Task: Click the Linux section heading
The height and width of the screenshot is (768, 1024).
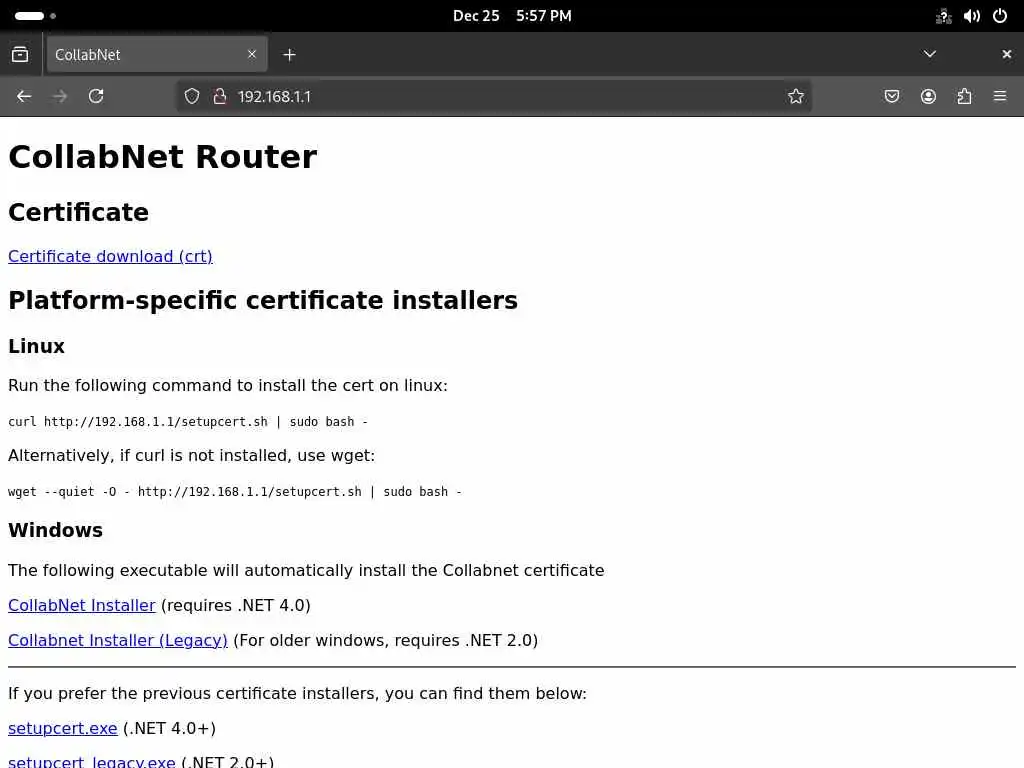Action: pyautogui.click(x=37, y=346)
